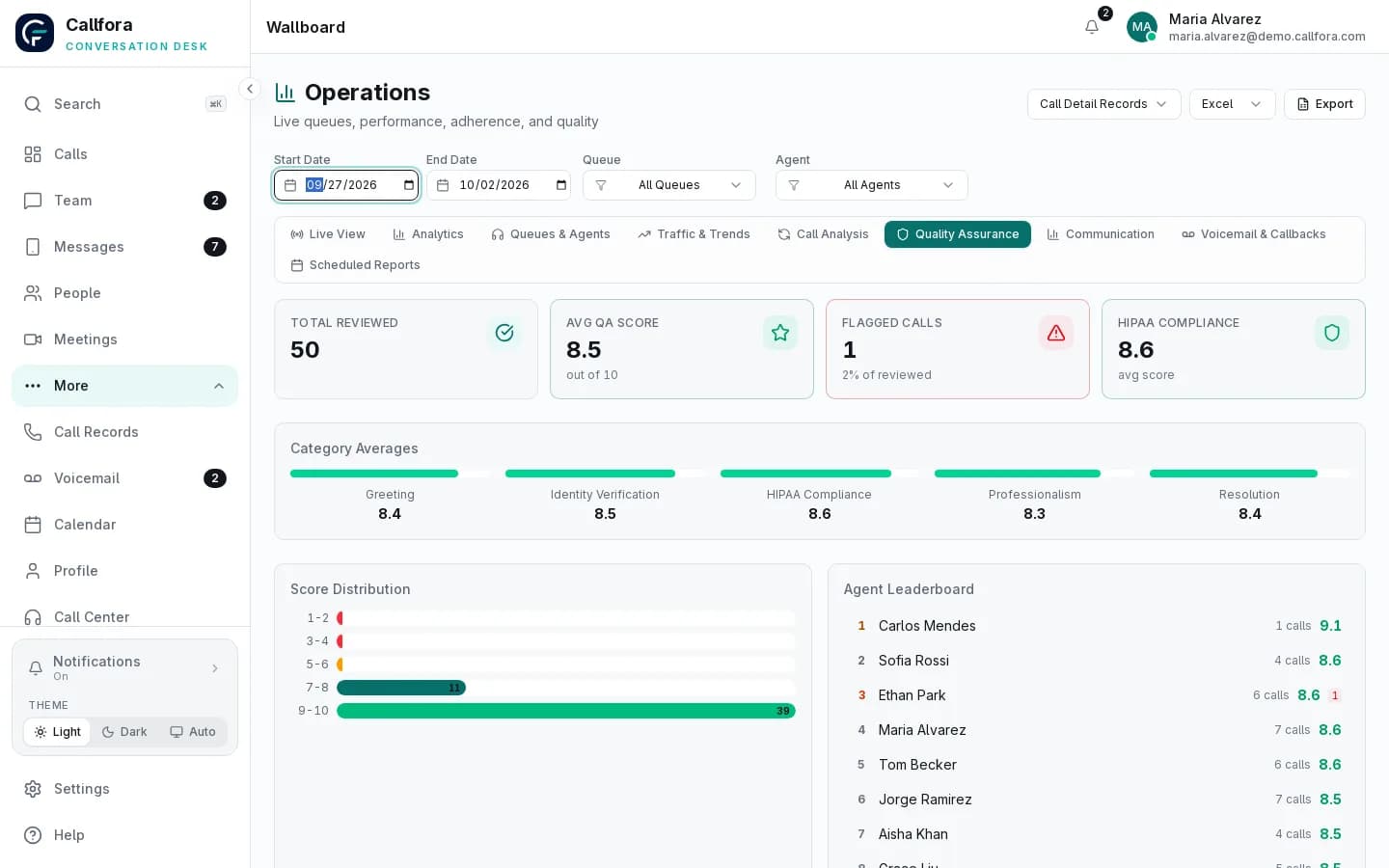
Task: Open the Scheduled Reports tab
Action: coord(355,265)
